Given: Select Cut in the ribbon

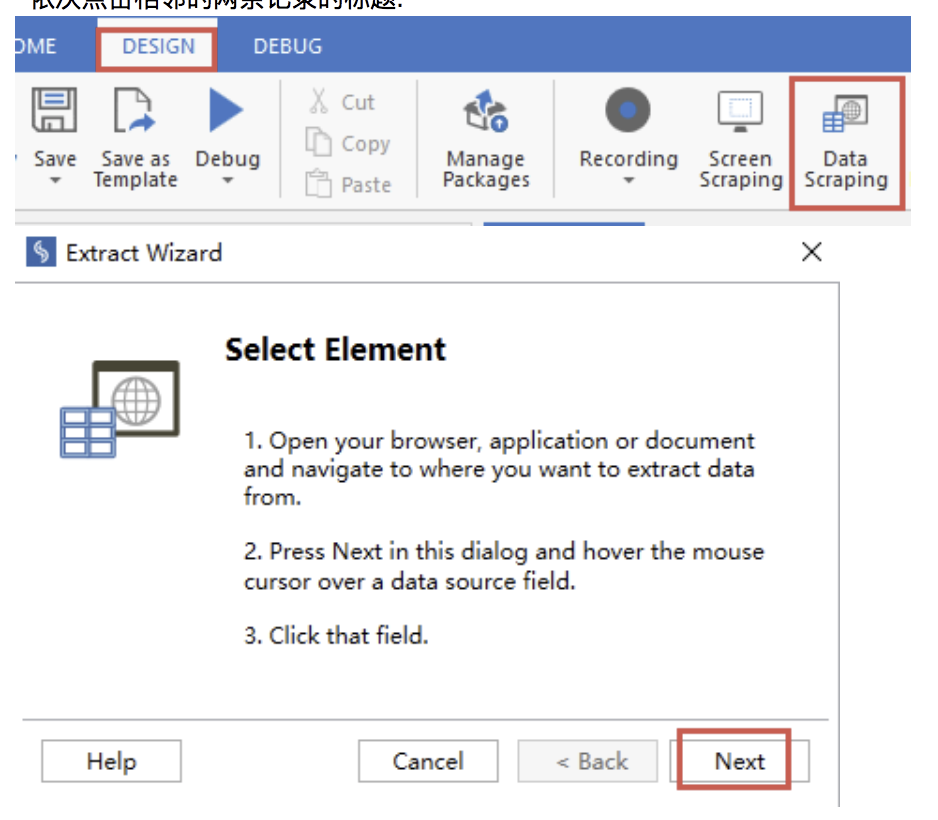Looking at the screenshot, I should pyautogui.click(x=342, y=102).
